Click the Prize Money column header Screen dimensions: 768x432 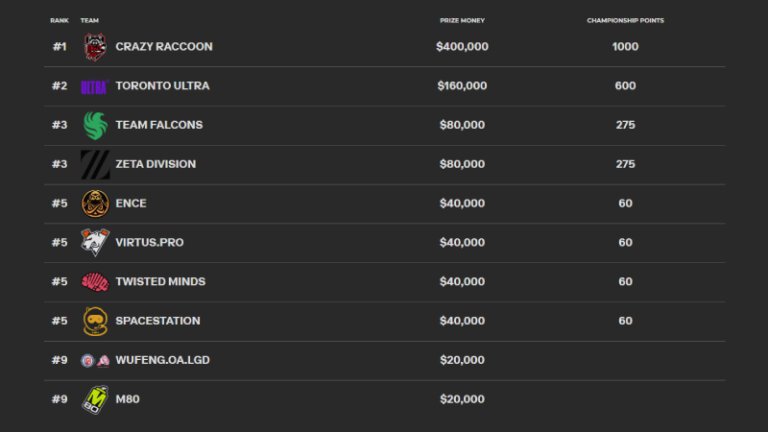[x=461, y=20]
